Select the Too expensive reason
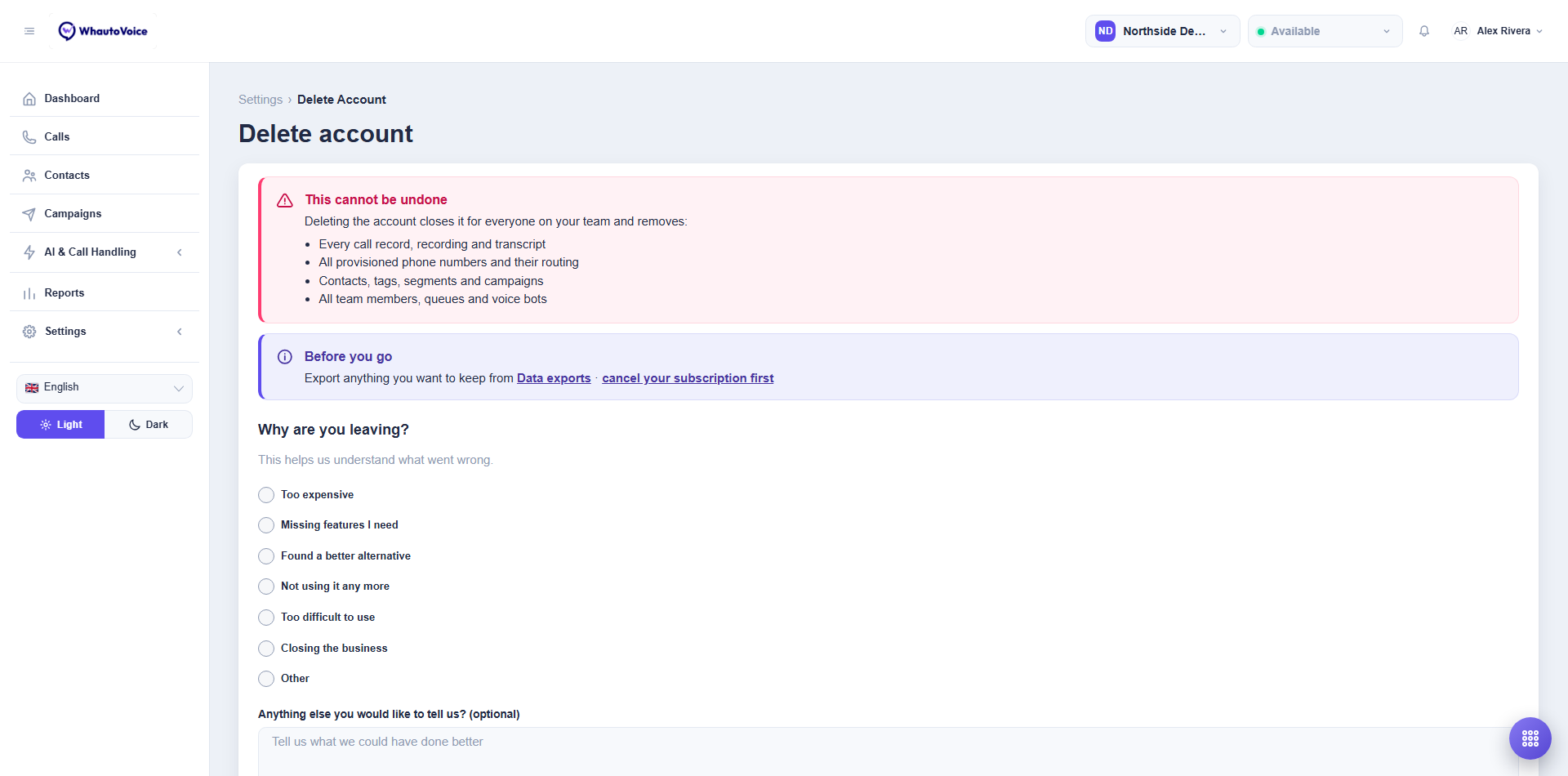Image resolution: width=1568 pixels, height=776 pixels. point(266,495)
